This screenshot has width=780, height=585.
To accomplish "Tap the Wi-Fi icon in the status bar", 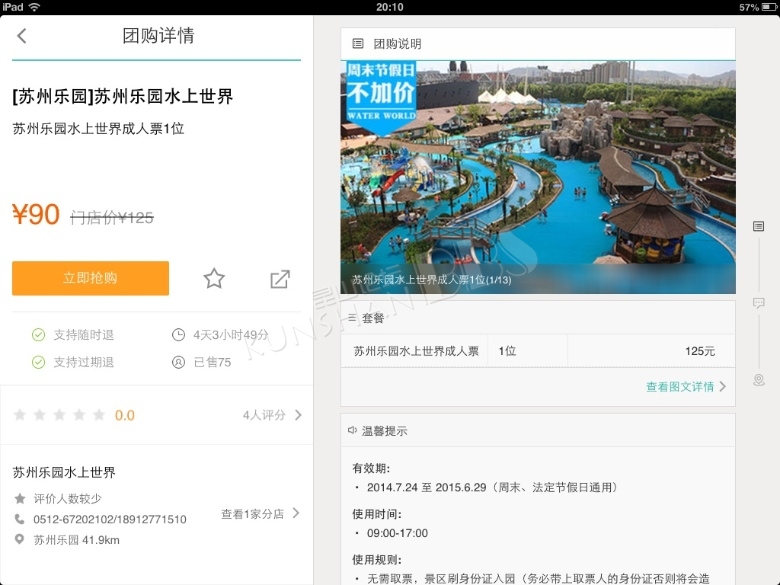I will tap(34, 7).
